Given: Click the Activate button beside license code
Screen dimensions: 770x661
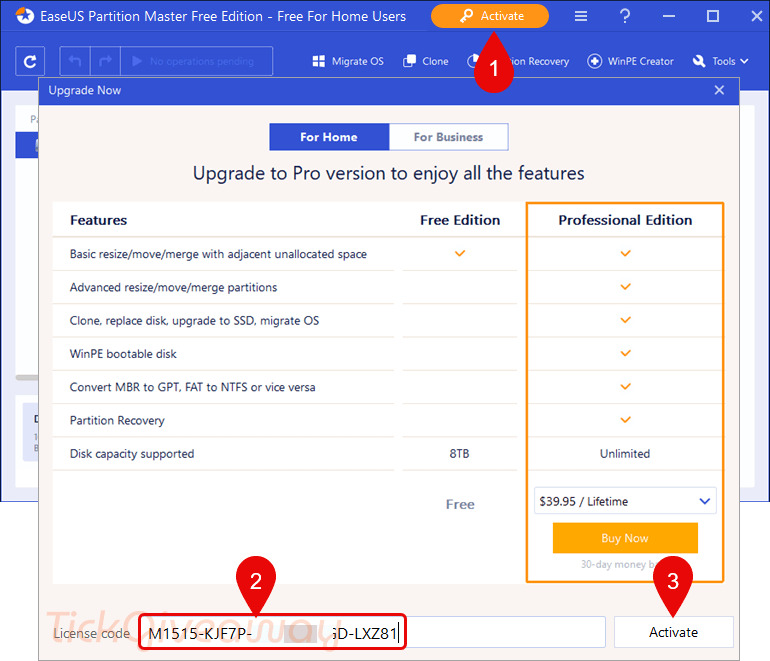Looking at the screenshot, I should pos(674,633).
